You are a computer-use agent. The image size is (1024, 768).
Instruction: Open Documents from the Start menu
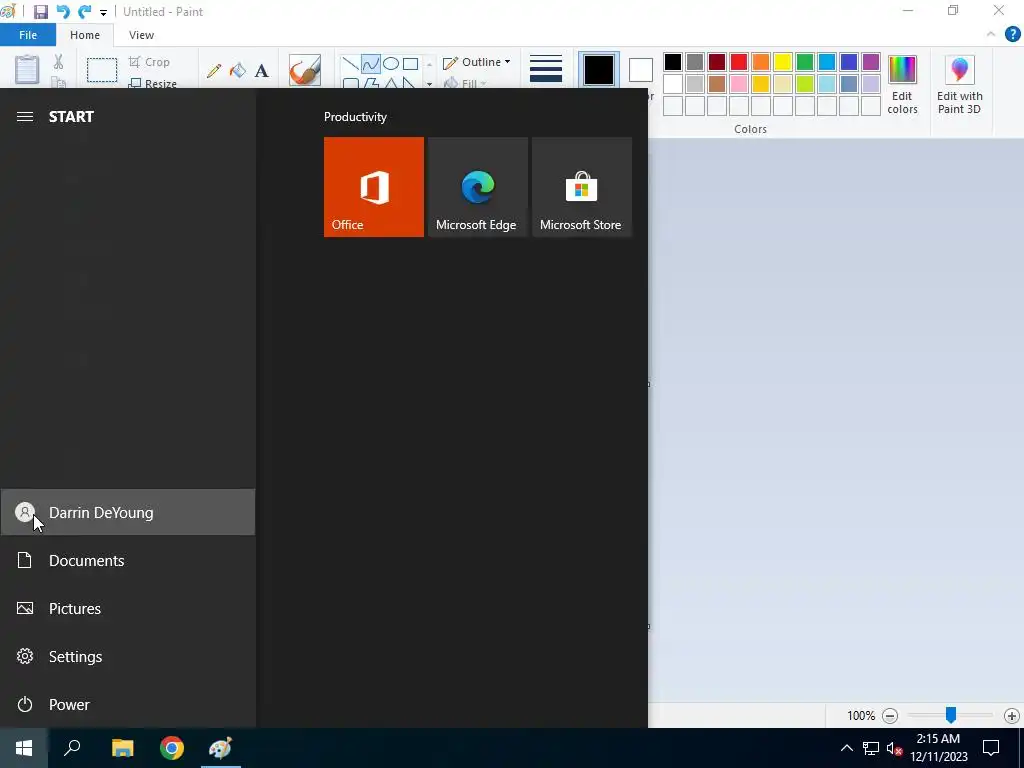127,560
